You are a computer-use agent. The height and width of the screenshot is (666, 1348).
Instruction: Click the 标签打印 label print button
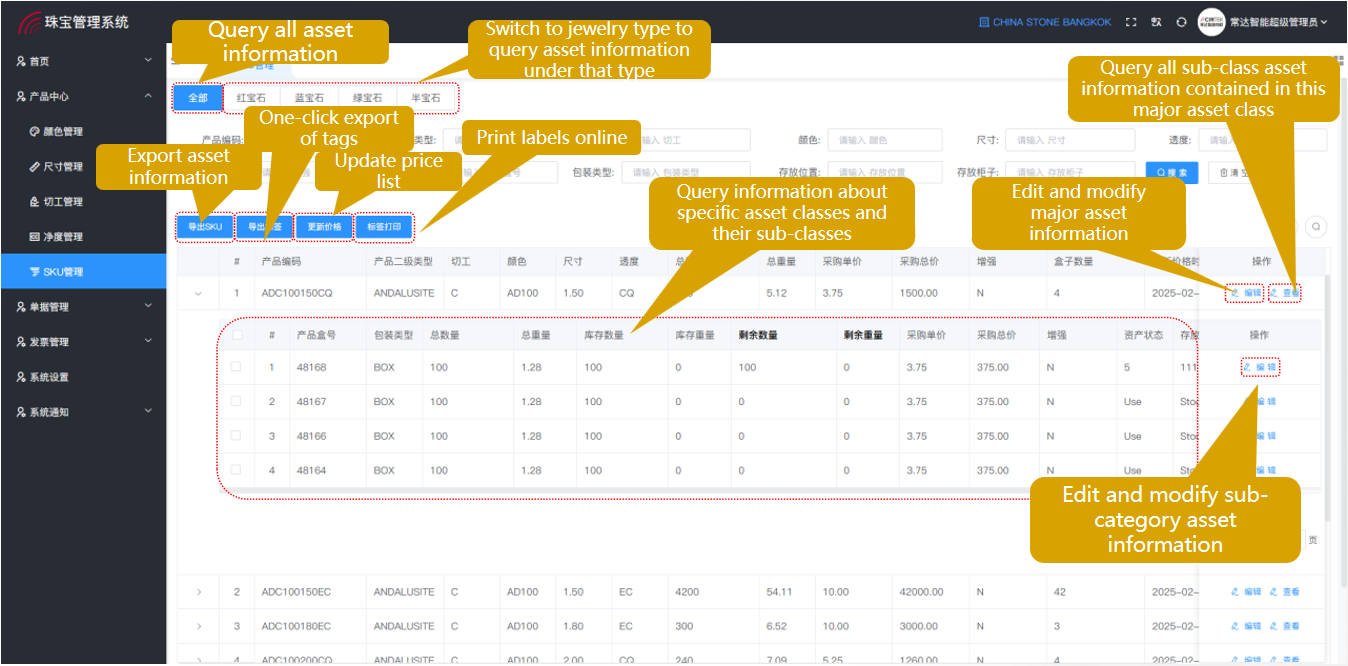pos(384,227)
